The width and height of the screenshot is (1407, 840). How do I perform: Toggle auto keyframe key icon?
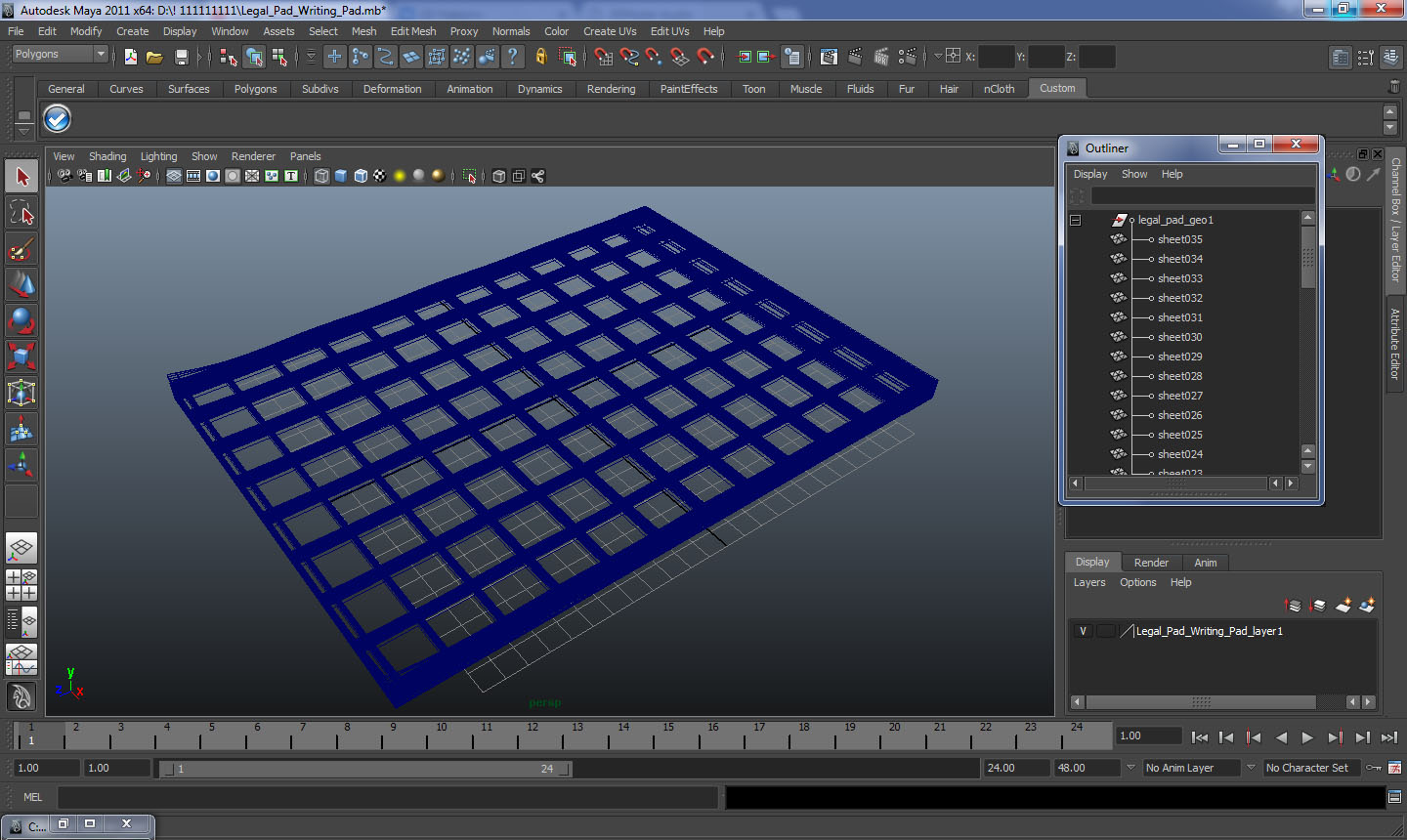click(x=1374, y=768)
